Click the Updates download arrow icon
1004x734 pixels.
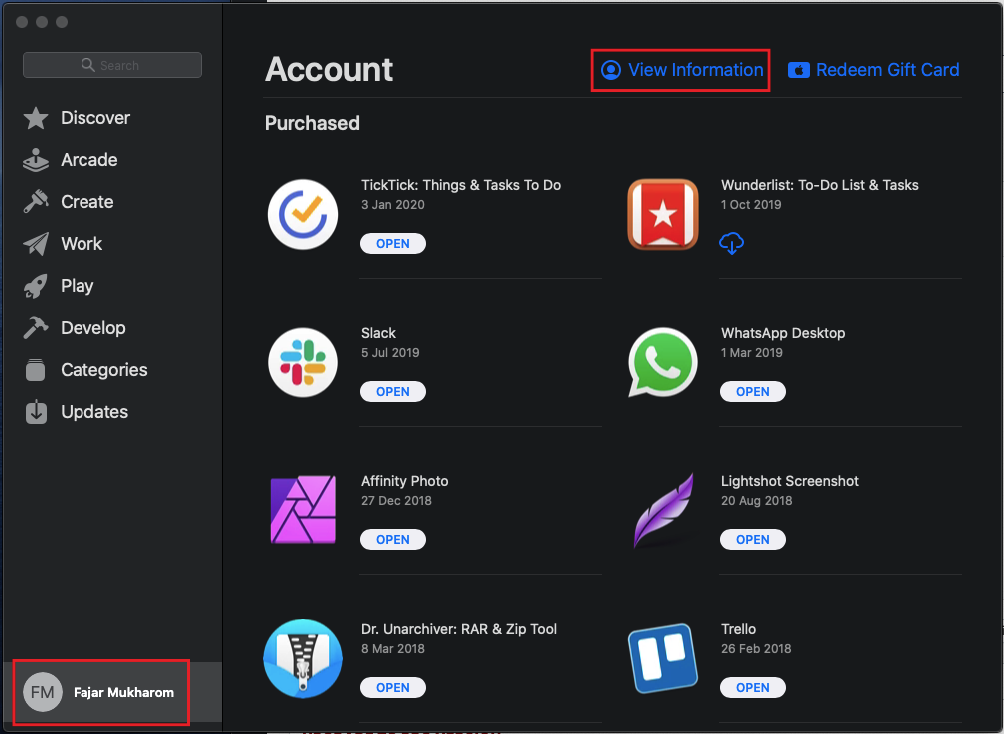click(x=36, y=412)
